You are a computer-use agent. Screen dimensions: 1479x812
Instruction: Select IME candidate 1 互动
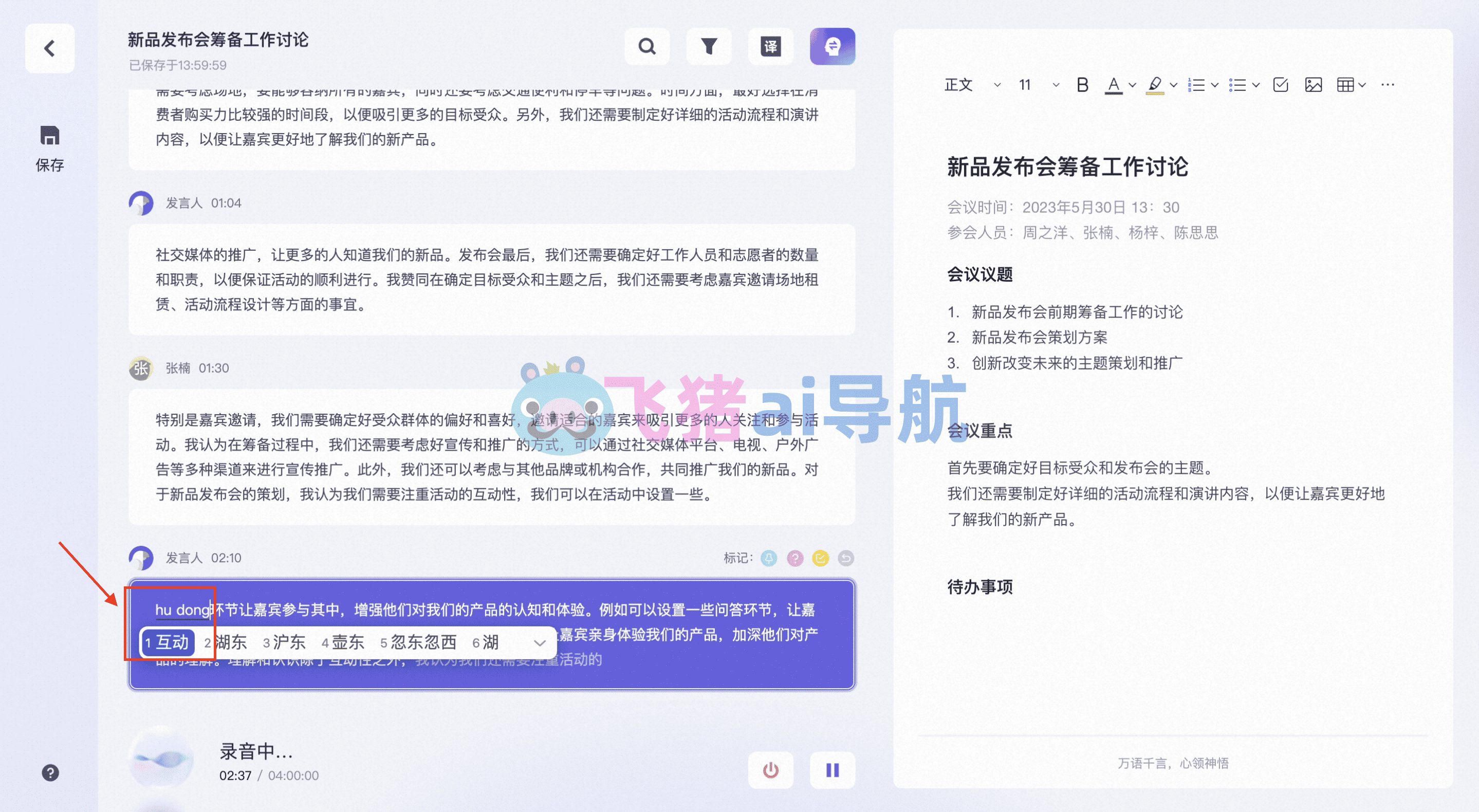(x=168, y=642)
